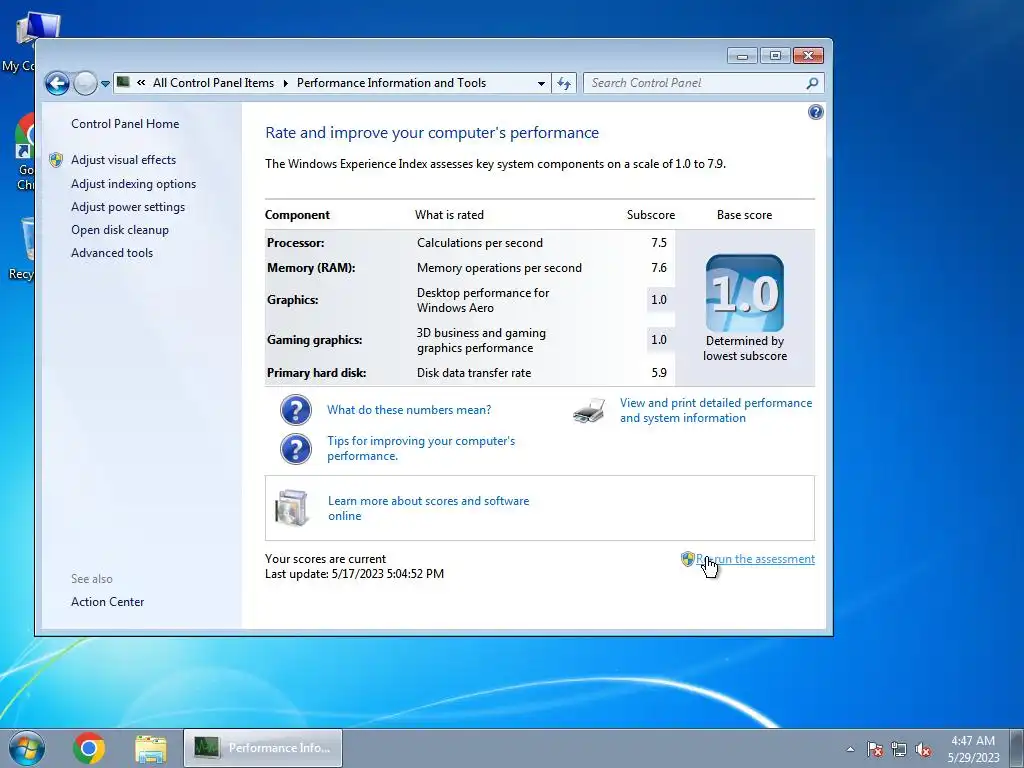Click the Back navigation arrow button
This screenshot has width=1024, height=768.
57,83
